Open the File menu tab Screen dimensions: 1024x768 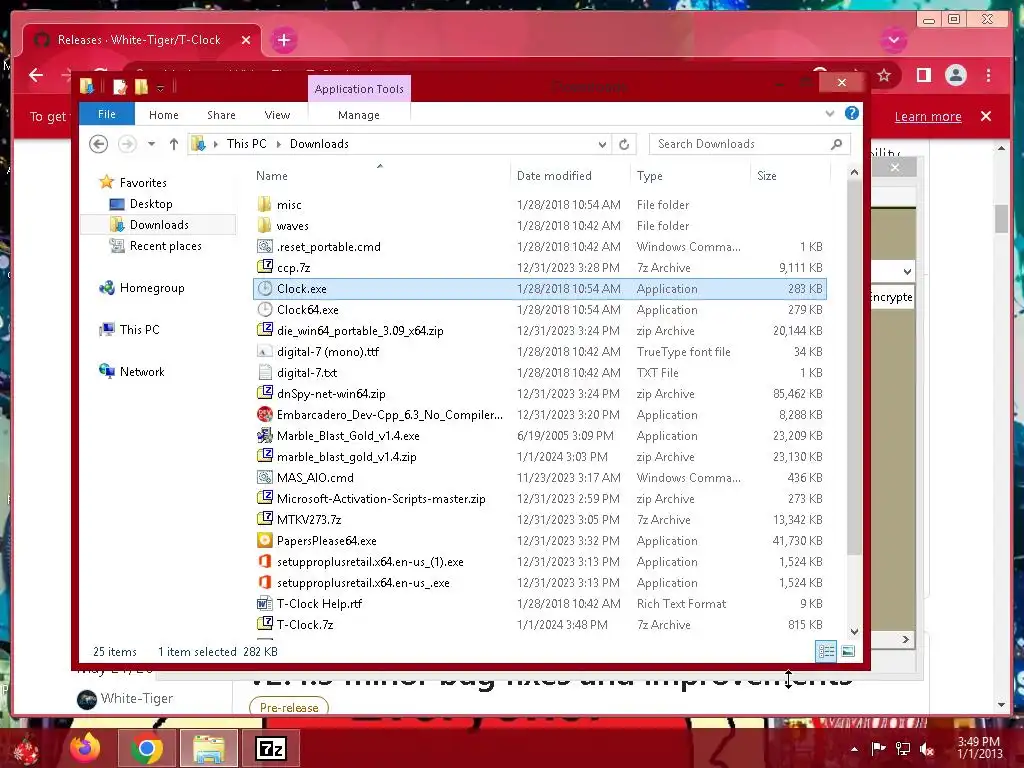point(106,114)
